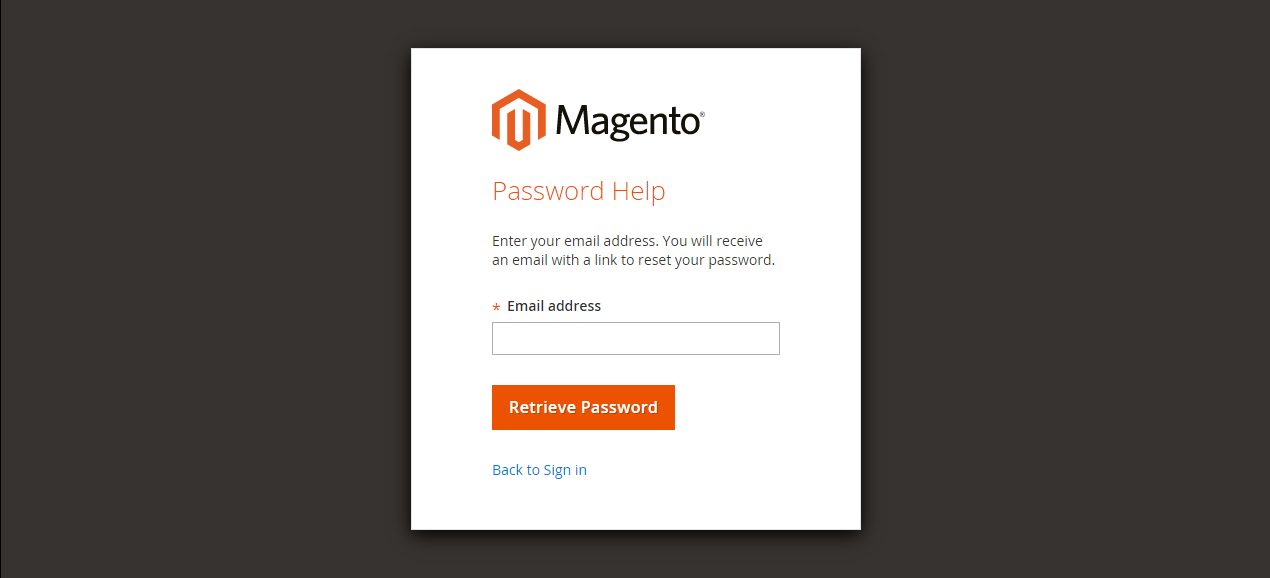Return to login via Back to Sign in
The height and width of the screenshot is (578, 1270).
click(539, 470)
